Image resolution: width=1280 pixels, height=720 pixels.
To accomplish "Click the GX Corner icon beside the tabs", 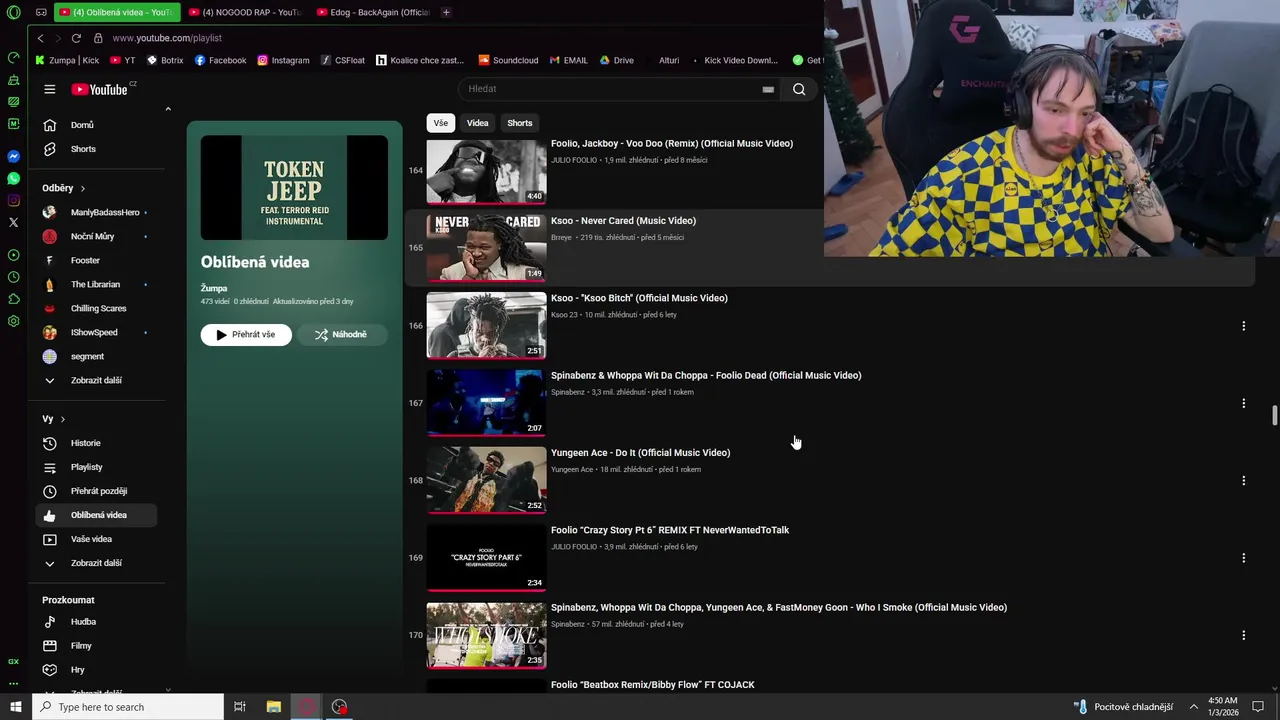I will point(41,12).
